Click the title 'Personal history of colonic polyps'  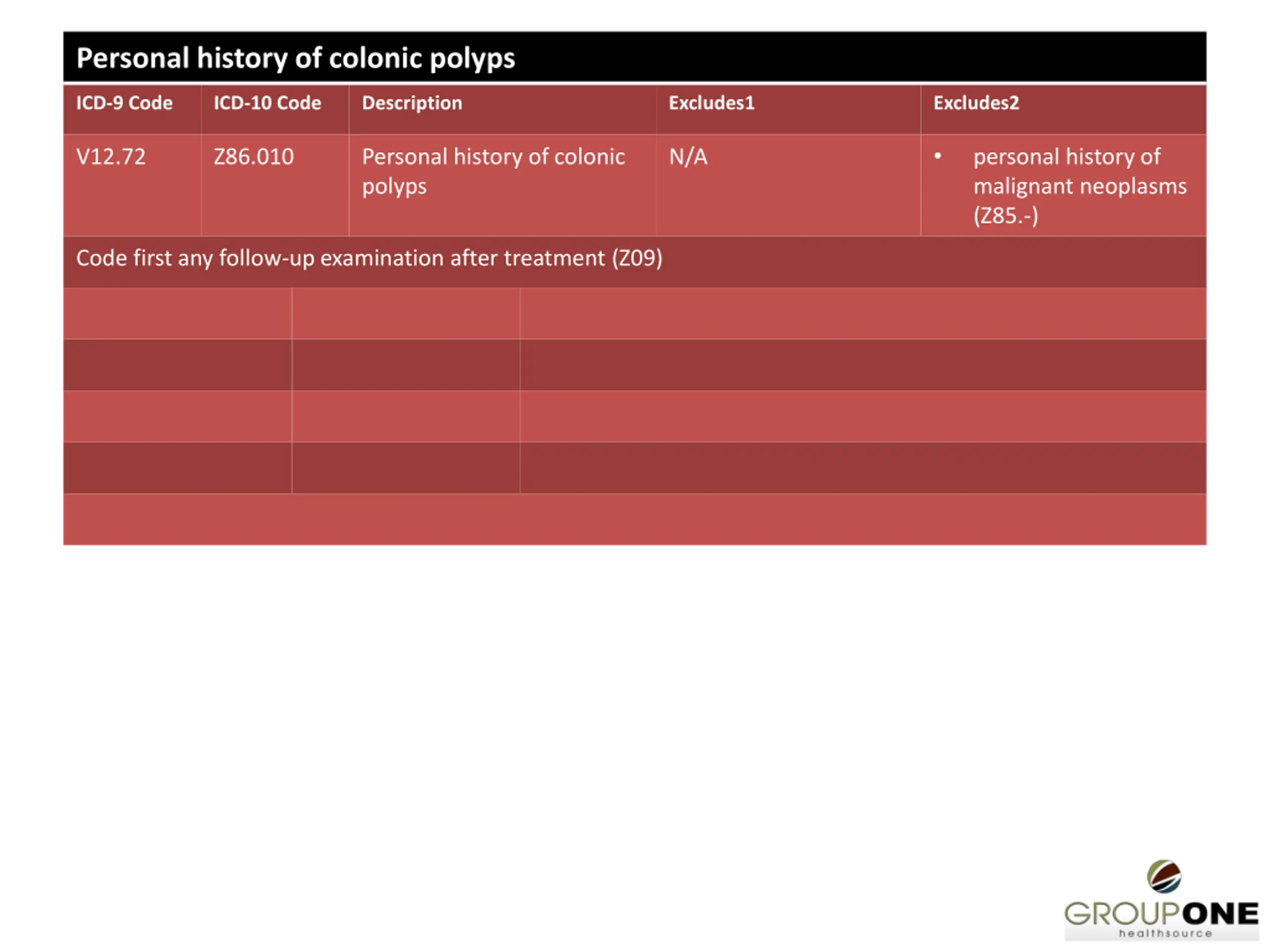[296, 59]
